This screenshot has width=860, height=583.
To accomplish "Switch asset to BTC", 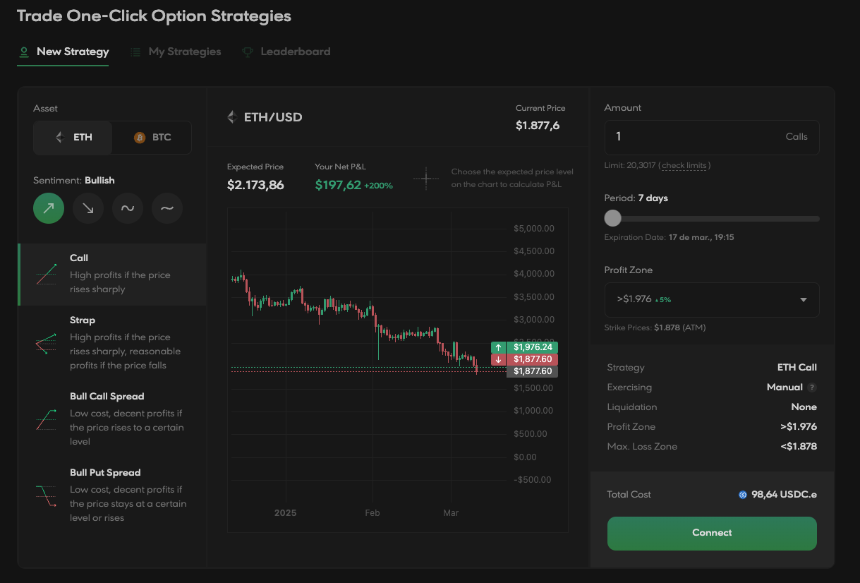I will pos(152,137).
